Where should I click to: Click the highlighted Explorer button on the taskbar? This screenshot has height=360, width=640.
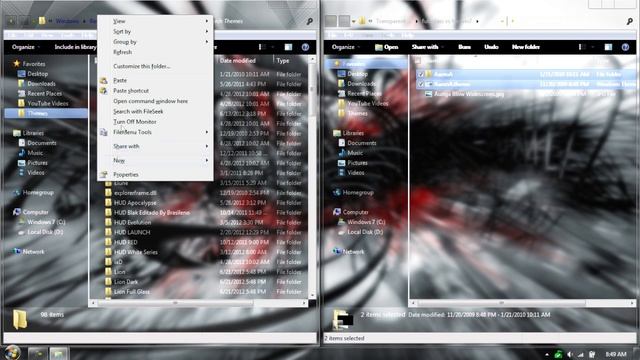click(x=58, y=353)
